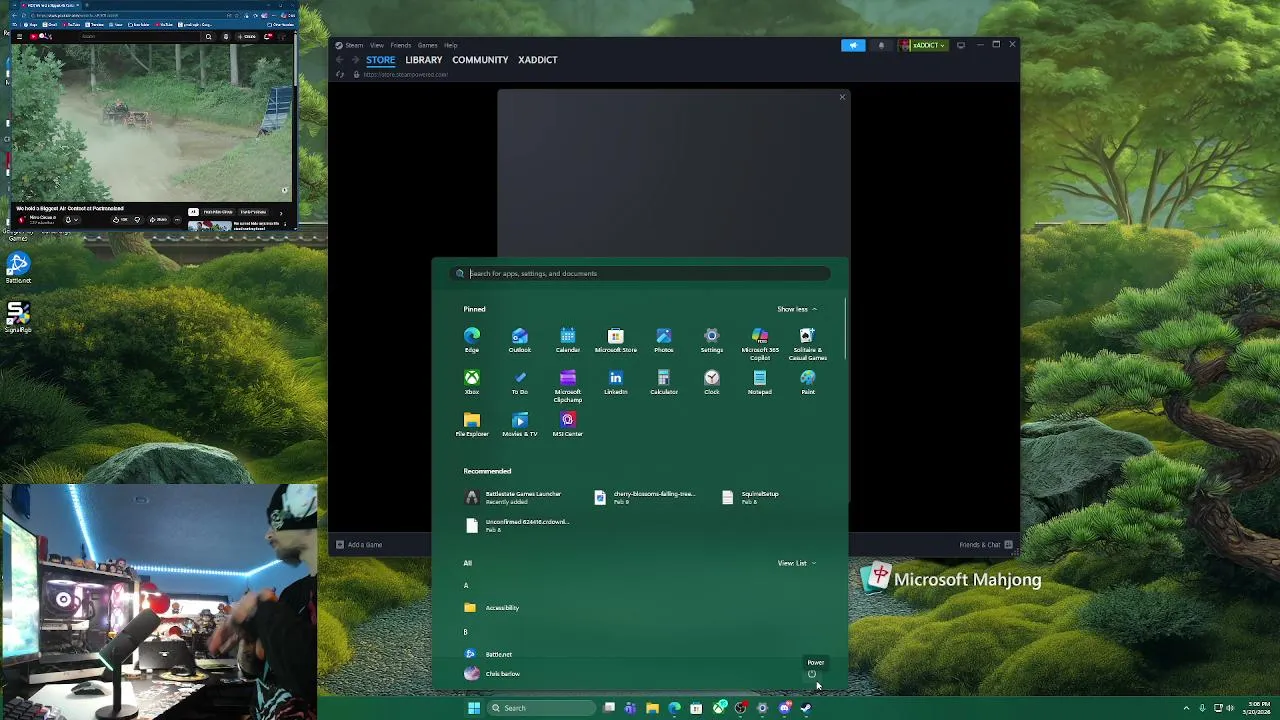Open Settings from the Start menu pinned apps
Image resolution: width=1280 pixels, height=720 pixels.
(x=711, y=340)
